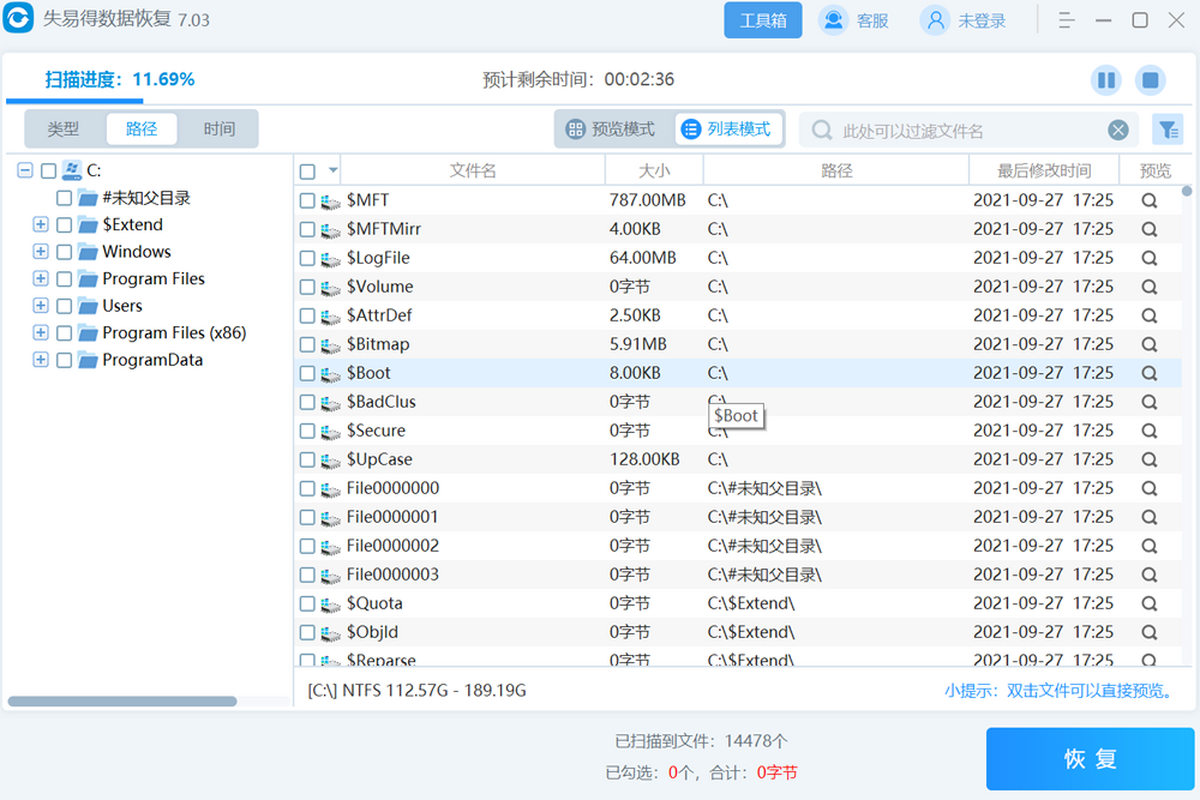1200x800 pixels.
Task: Expand the Users folder node
Action: coord(41,306)
